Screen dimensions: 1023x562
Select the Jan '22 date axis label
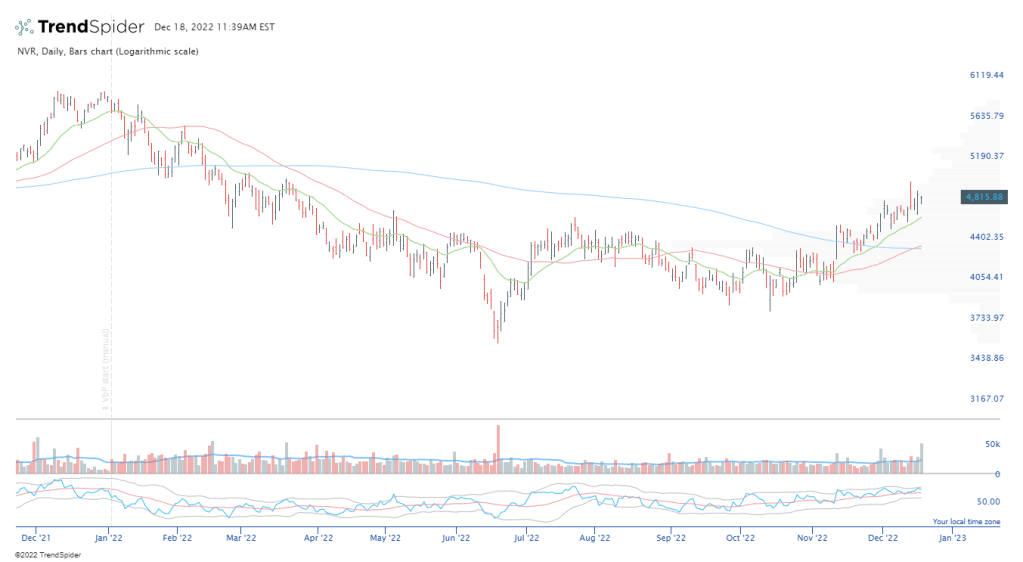[x=109, y=537]
